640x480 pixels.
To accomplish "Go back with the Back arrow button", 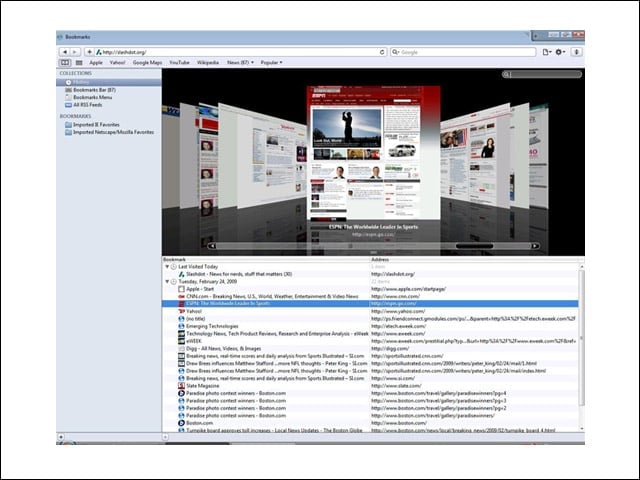I will (x=64, y=52).
